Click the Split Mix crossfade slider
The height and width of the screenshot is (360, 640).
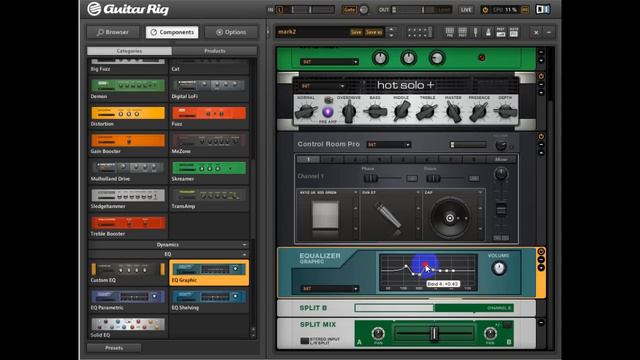pos(434,333)
